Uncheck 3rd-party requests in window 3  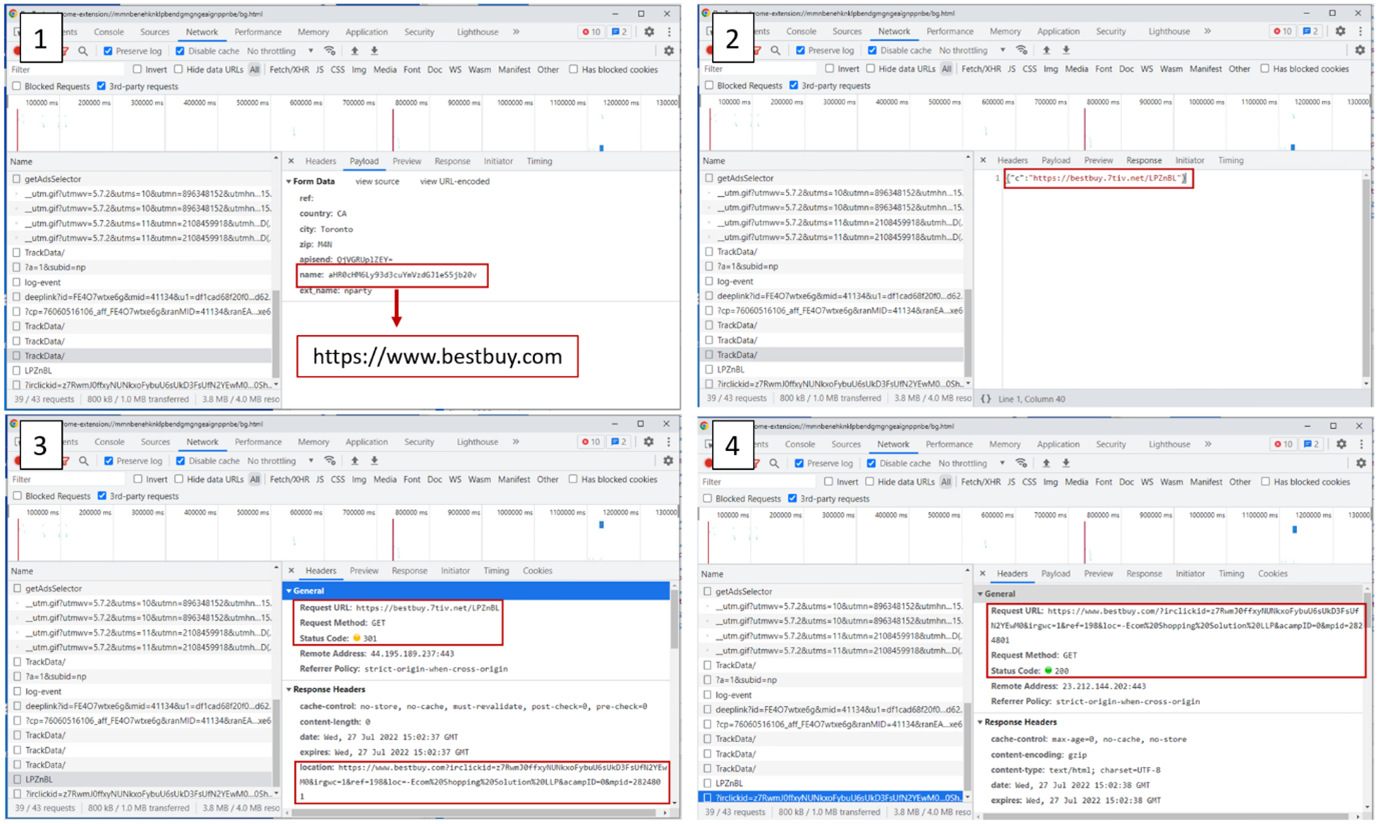pos(102,496)
